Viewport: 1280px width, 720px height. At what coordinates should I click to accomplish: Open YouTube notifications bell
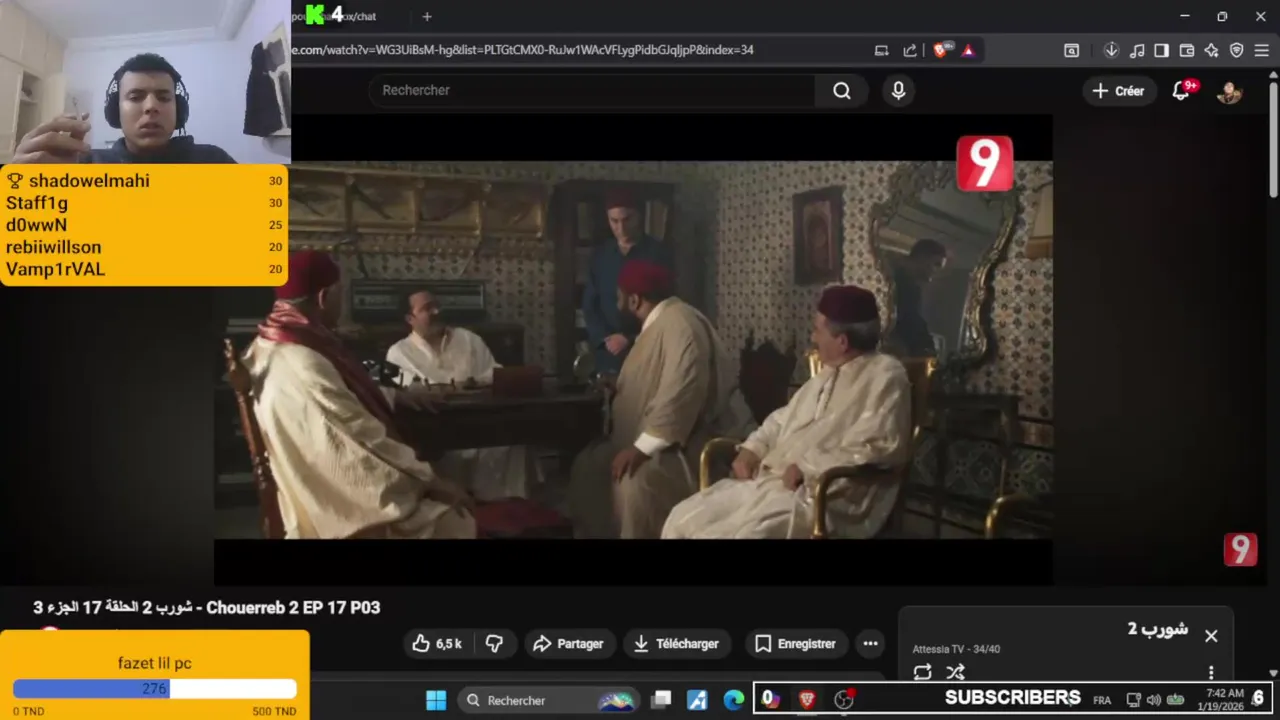click(1182, 91)
